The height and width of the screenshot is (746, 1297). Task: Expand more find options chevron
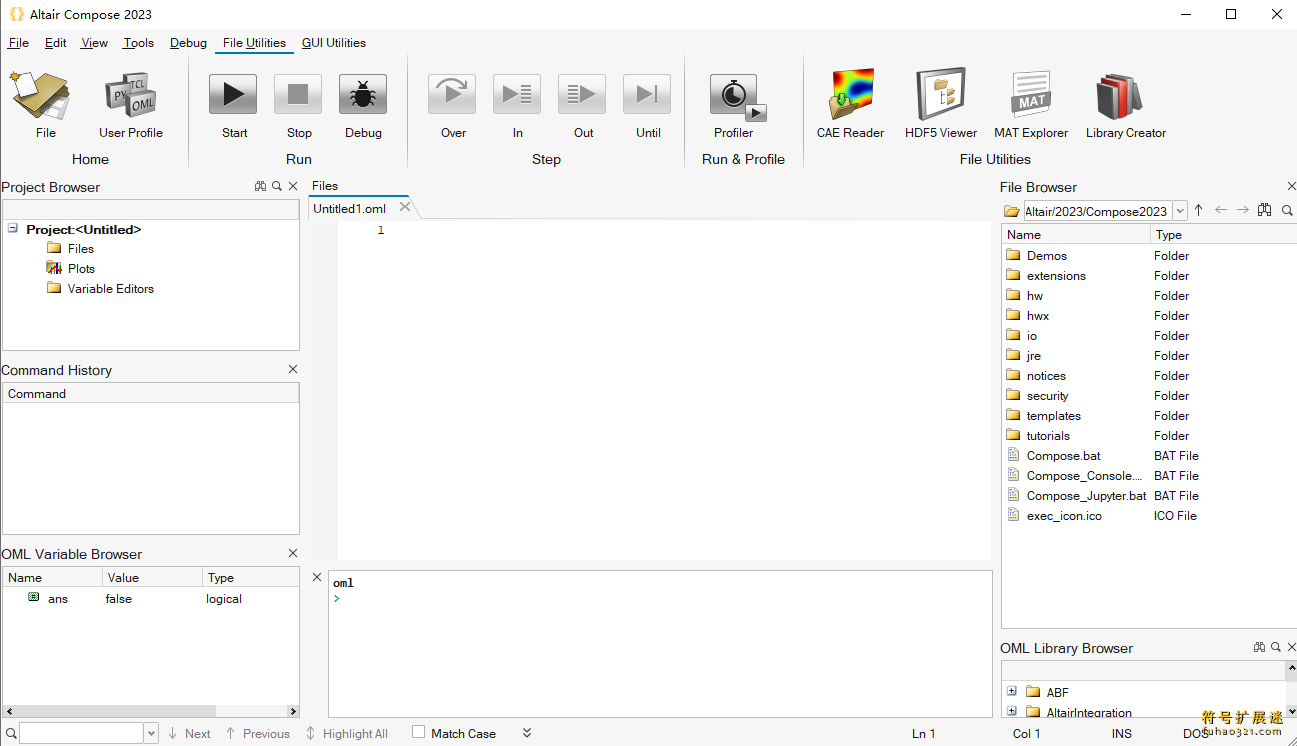[527, 733]
